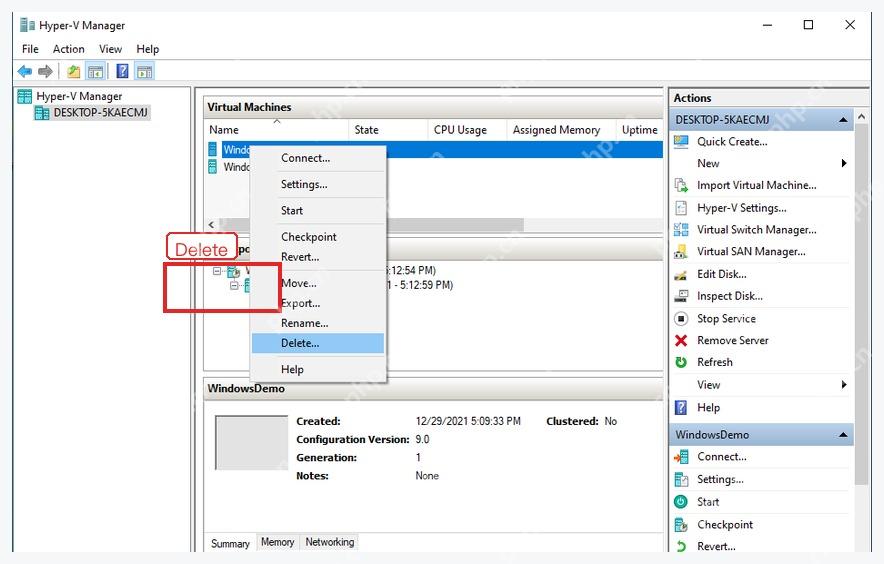This screenshot has height=564, width=884.
Task: Click the CPU Usage column header
Action: (467, 130)
